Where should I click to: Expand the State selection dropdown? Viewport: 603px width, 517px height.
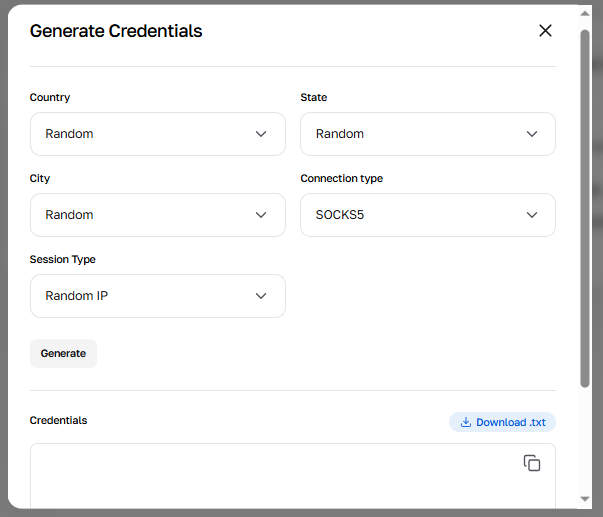coord(427,134)
